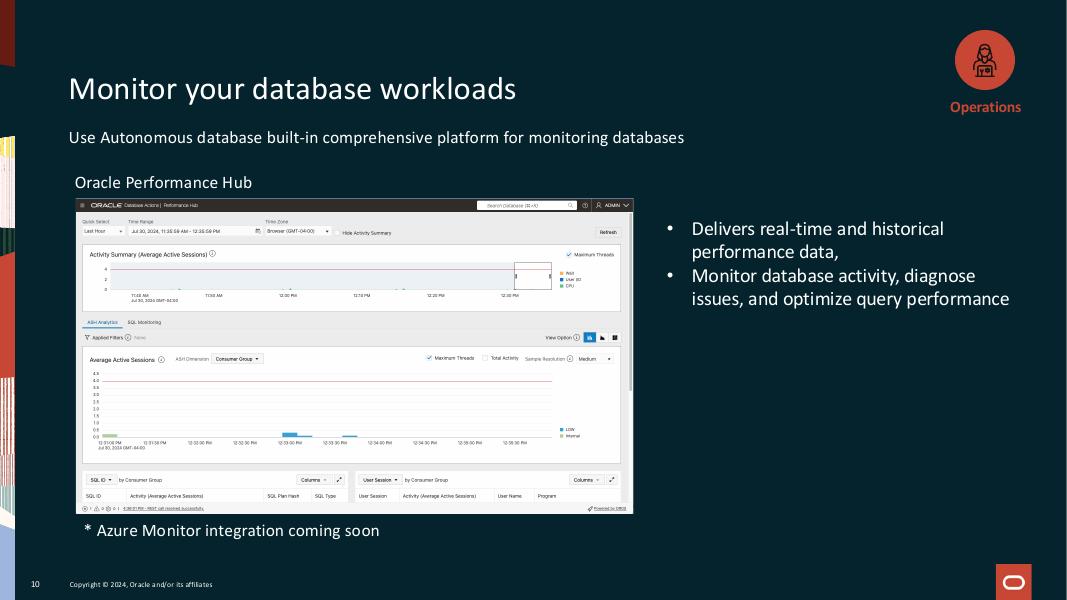Click the Operations persona icon
This screenshot has height=600, width=1067.
985,60
